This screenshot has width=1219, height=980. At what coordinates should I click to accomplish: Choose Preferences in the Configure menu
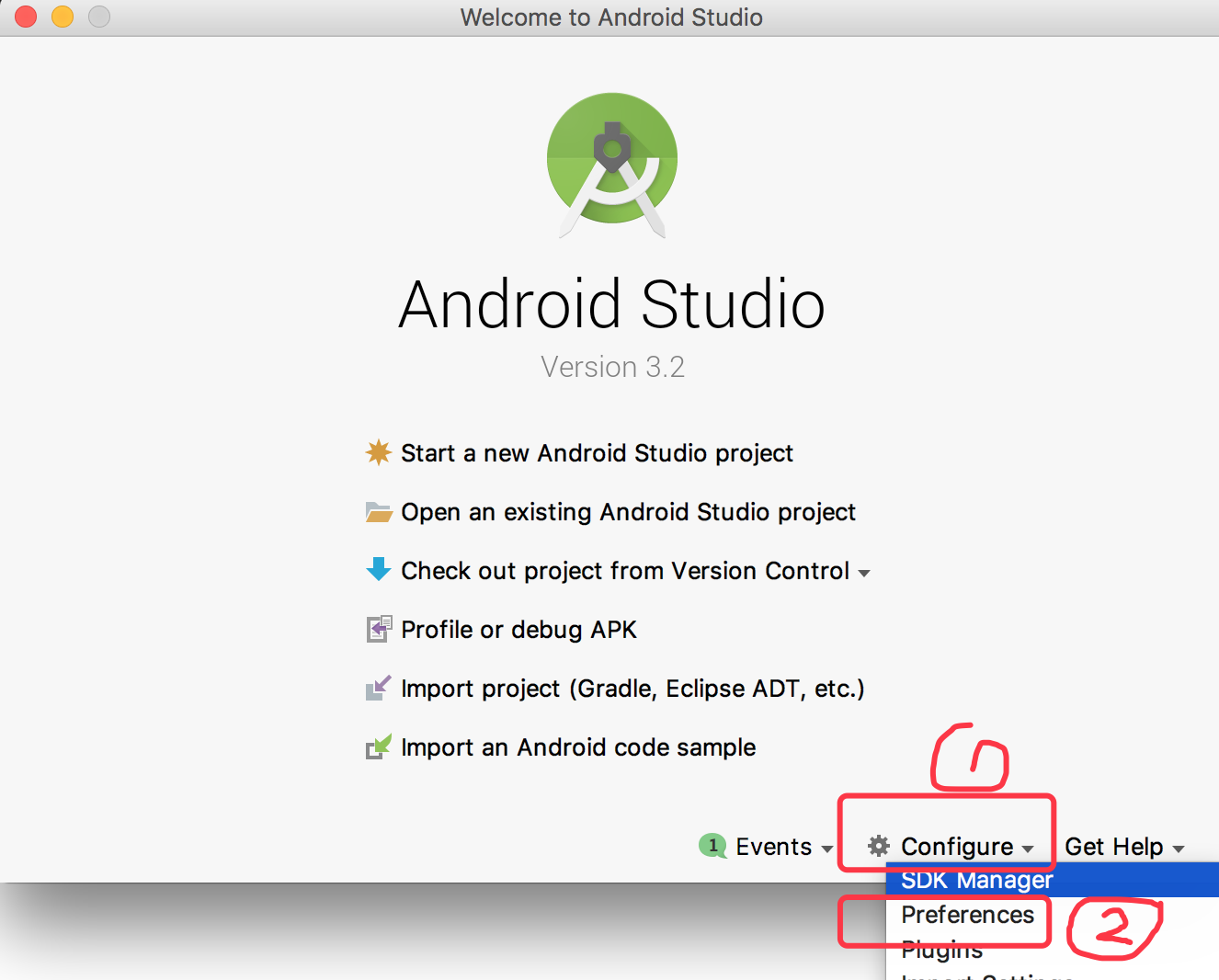[967, 915]
